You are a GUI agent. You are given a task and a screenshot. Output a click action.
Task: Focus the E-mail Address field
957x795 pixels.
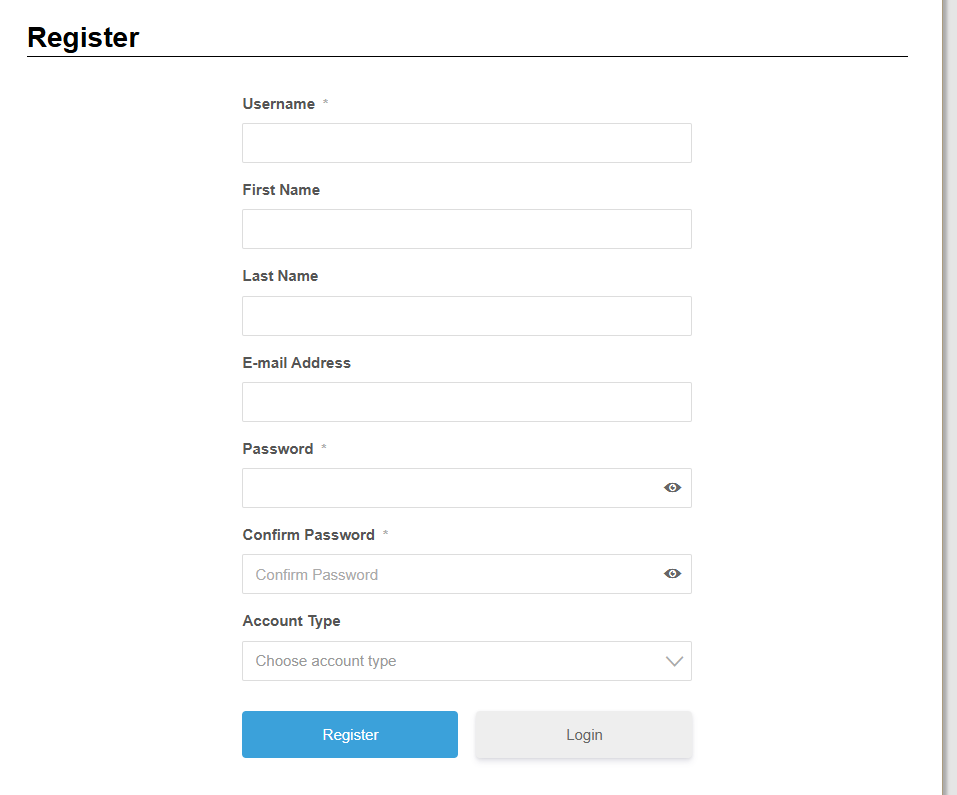pyautogui.click(x=466, y=402)
